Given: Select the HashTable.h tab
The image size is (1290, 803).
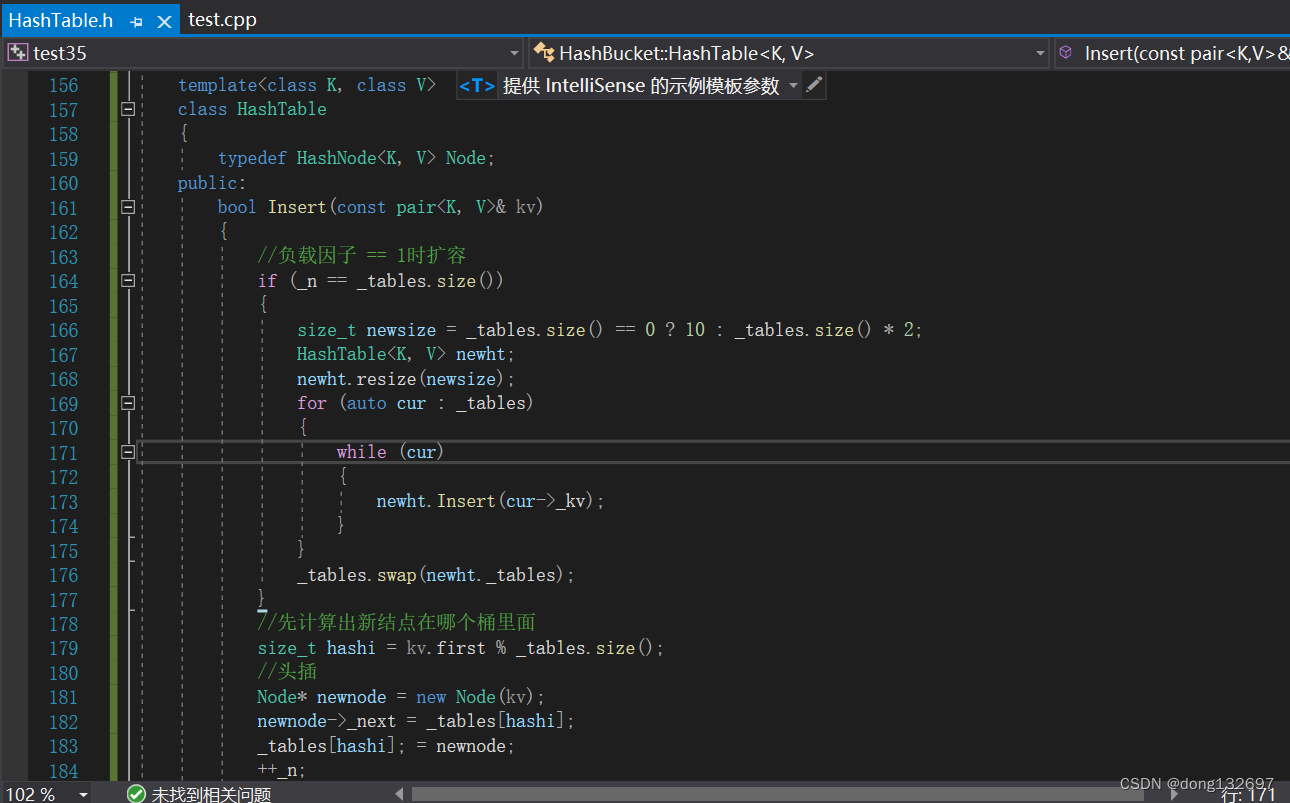Looking at the screenshot, I should coord(61,19).
